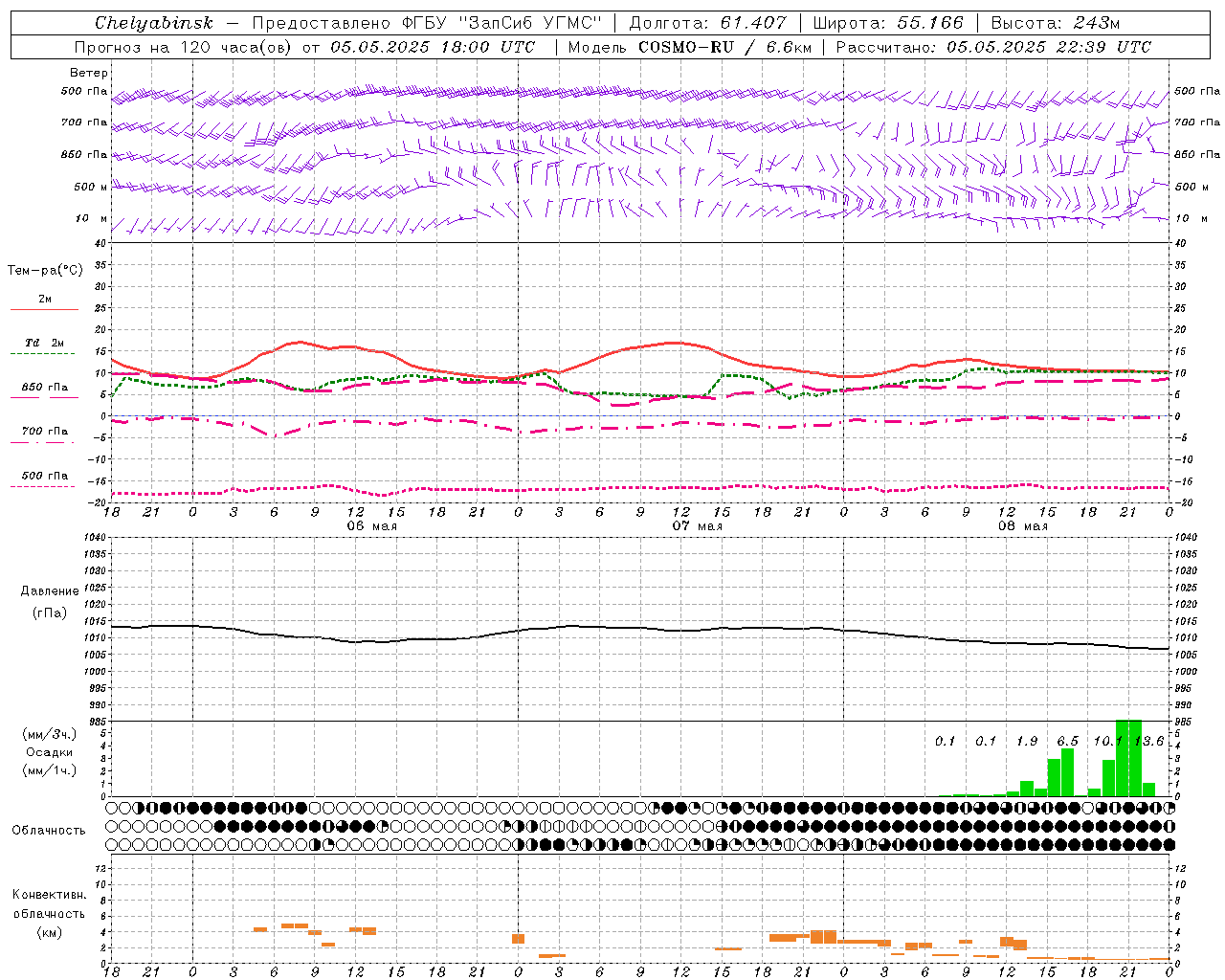1225x980 pixels.
Task: Click the forecast start time 05.05.2025 18:00 UTC
Action: click(433, 47)
